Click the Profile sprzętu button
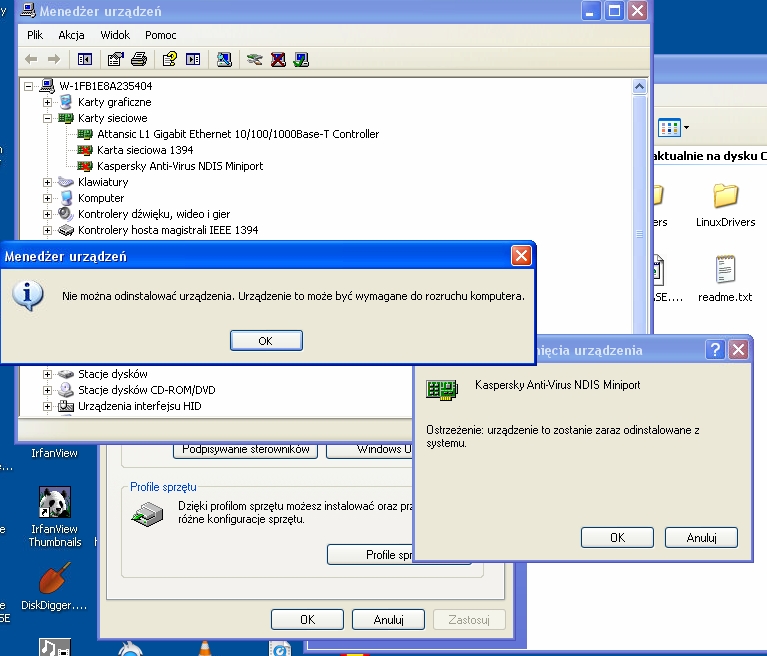Viewport: 767px width, 656px height. click(x=370, y=555)
